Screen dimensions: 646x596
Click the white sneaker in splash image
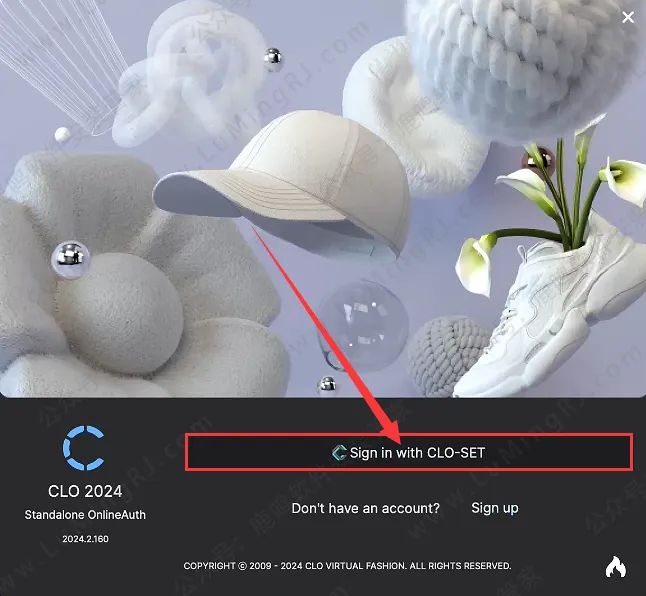(x=550, y=313)
